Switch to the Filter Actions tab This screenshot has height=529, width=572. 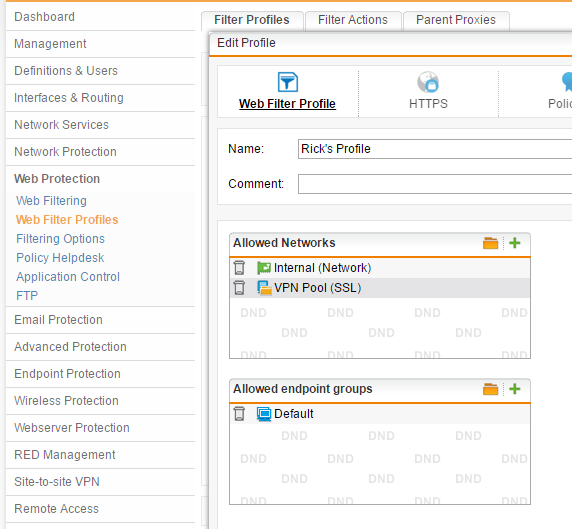tap(353, 20)
